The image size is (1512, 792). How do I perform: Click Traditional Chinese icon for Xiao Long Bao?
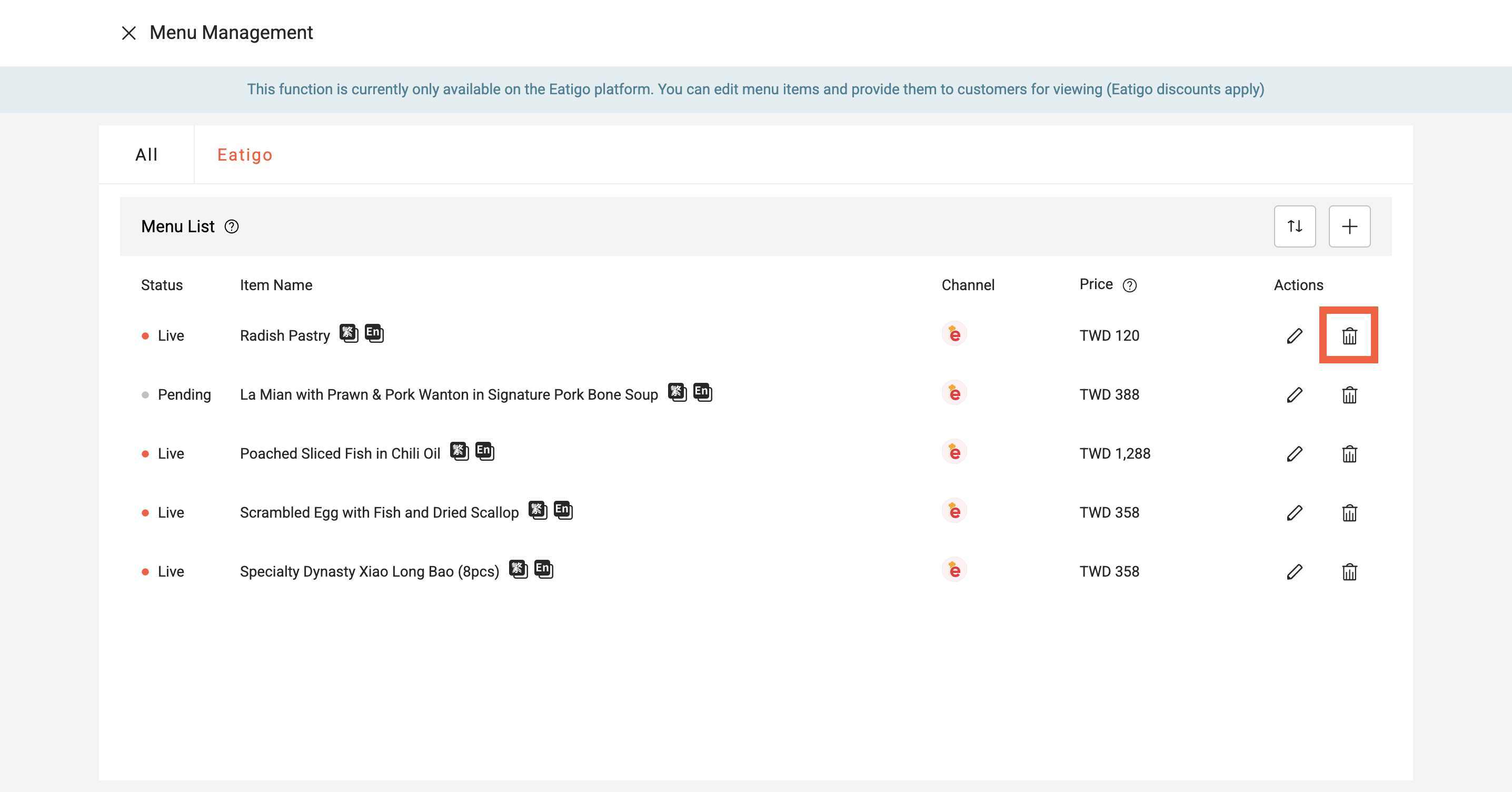pyautogui.click(x=518, y=569)
